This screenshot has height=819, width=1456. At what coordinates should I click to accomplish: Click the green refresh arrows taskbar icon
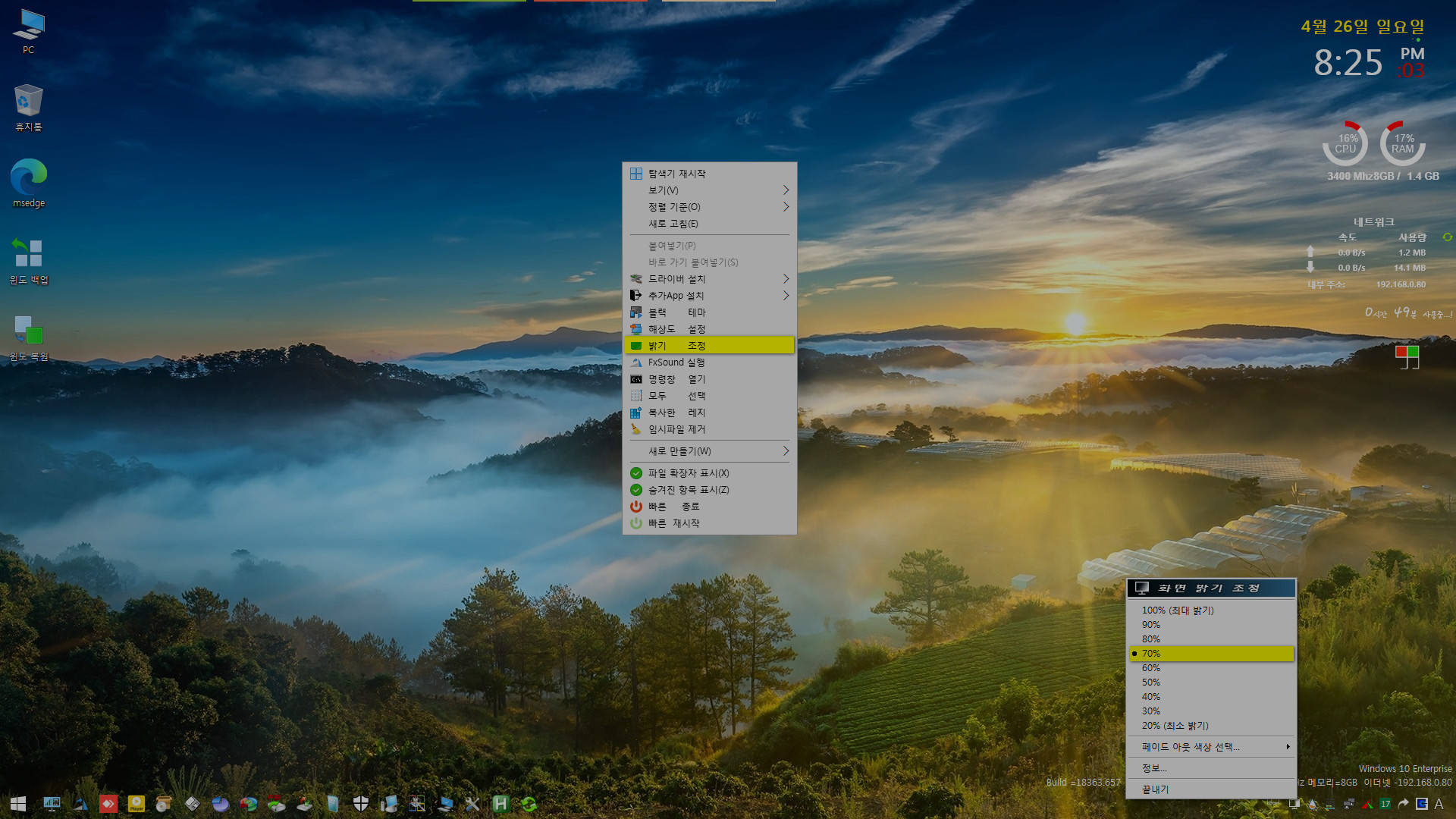point(529,804)
